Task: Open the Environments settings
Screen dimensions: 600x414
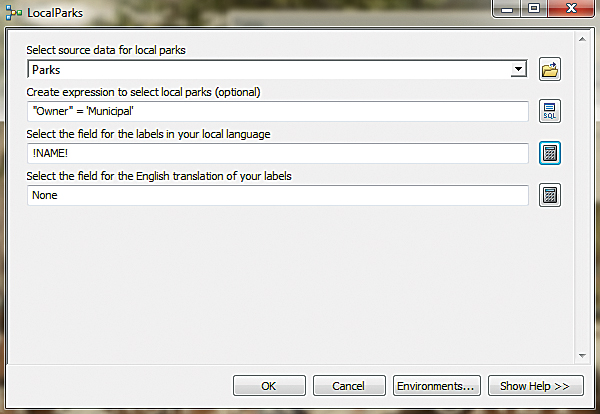Action: click(x=437, y=385)
